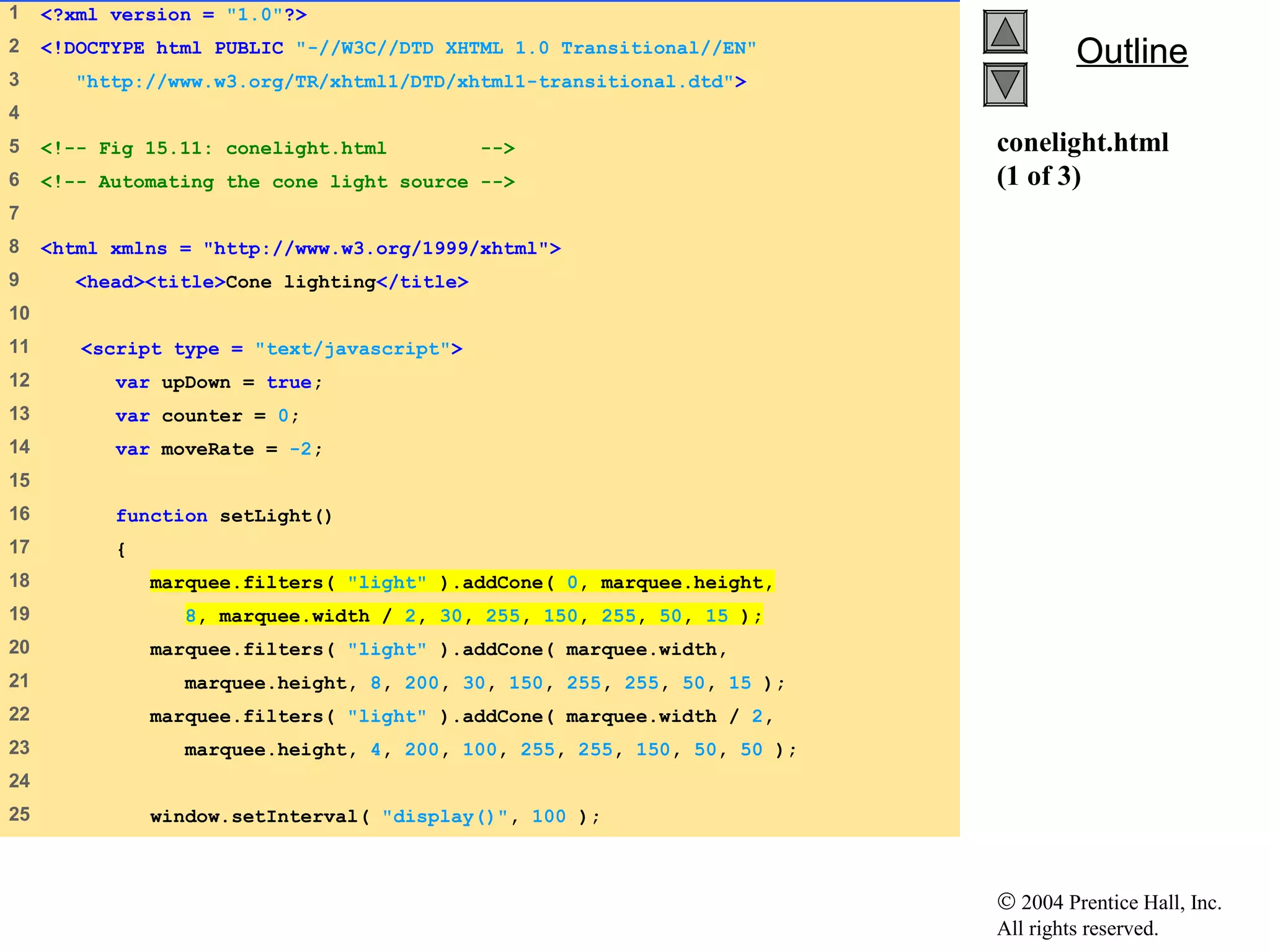Open the Outline link
The width and height of the screenshot is (1270, 952).
click(1132, 51)
